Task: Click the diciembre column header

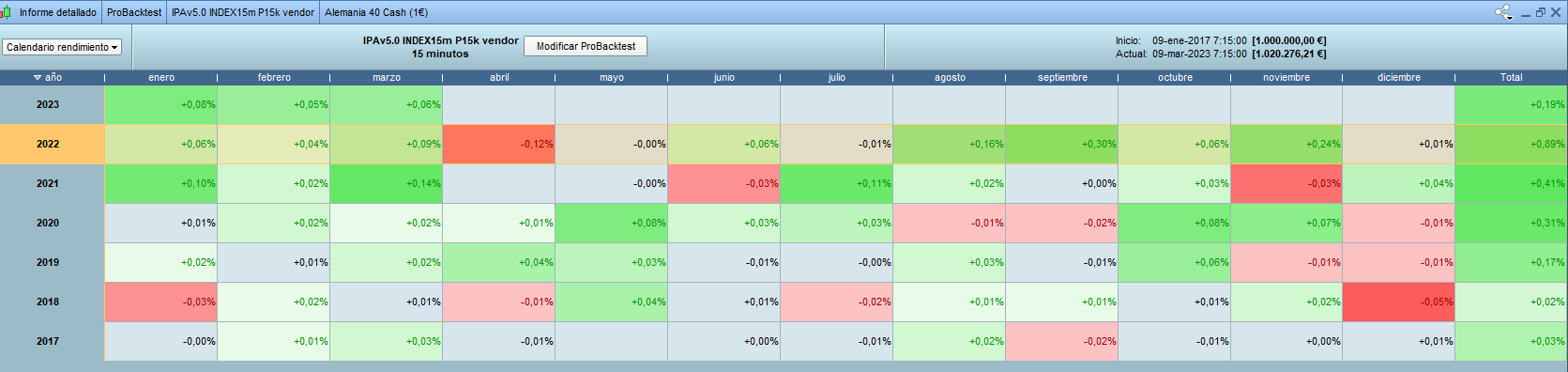Action: click(1399, 77)
